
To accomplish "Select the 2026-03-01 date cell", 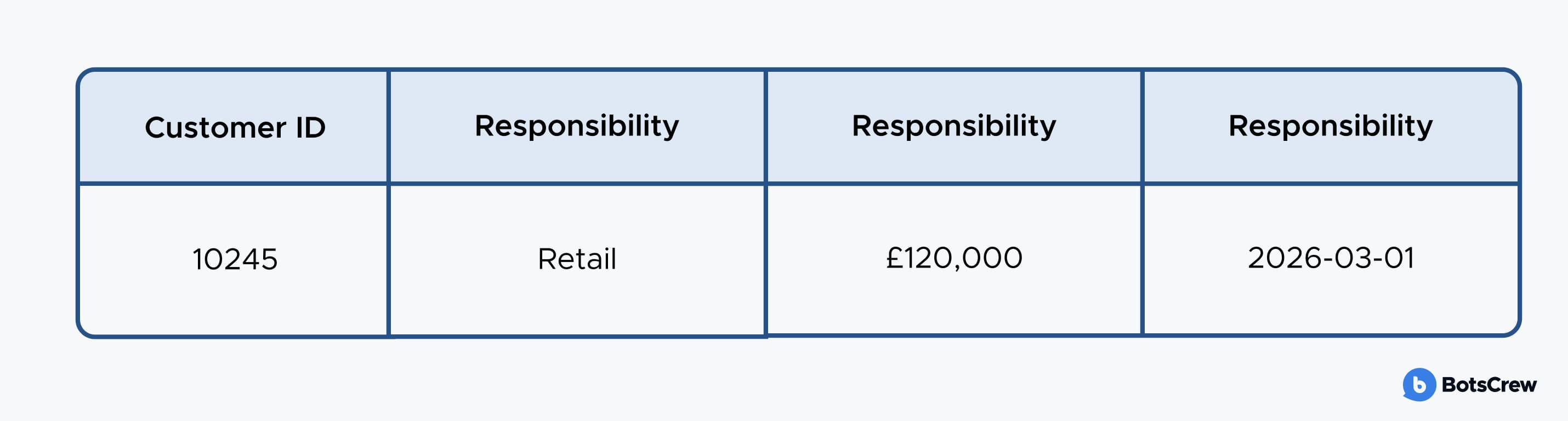I will point(1331,258).
